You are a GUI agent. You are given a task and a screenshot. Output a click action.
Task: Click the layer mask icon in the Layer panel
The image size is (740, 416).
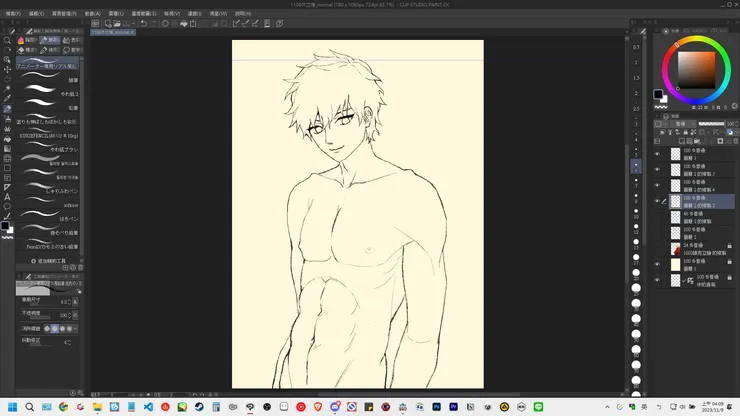720,141
